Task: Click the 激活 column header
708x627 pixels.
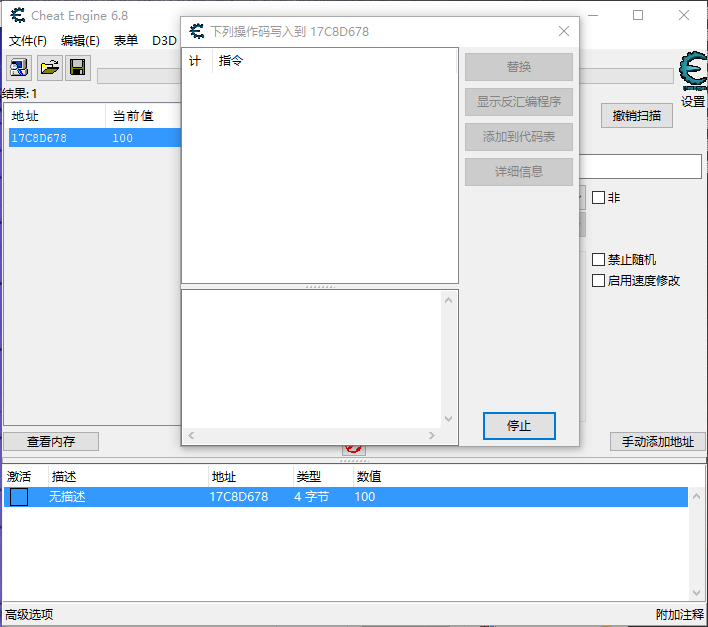Action: tap(25, 476)
